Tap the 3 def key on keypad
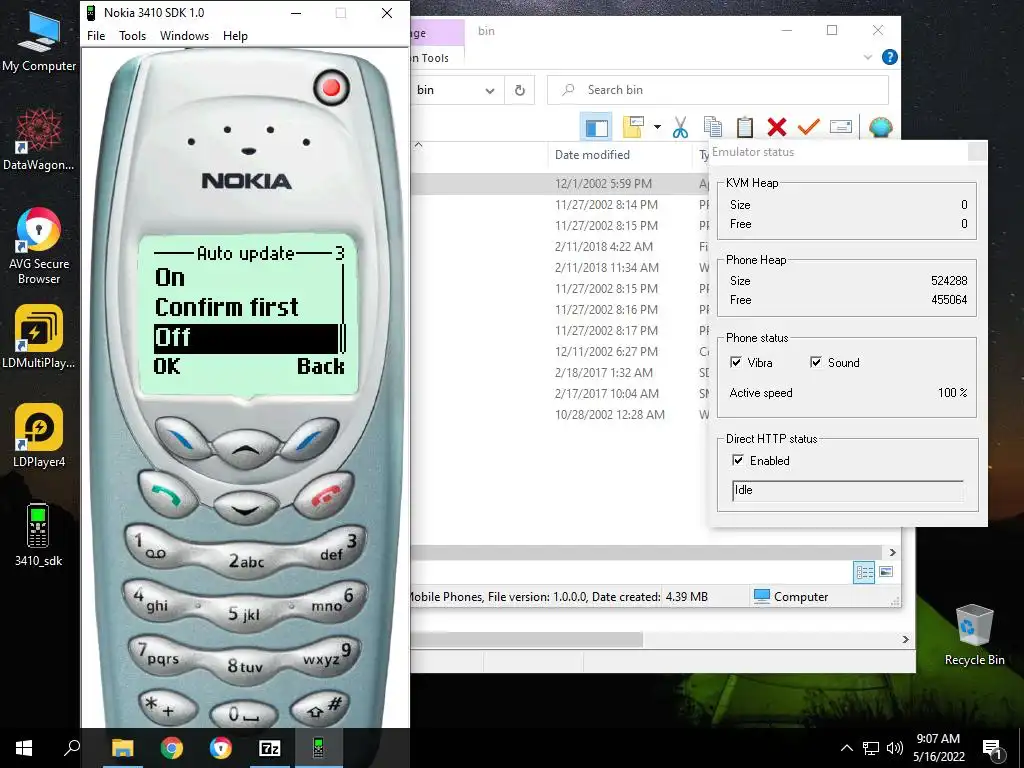This screenshot has height=768, width=1024. pyautogui.click(x=337, y=547)
